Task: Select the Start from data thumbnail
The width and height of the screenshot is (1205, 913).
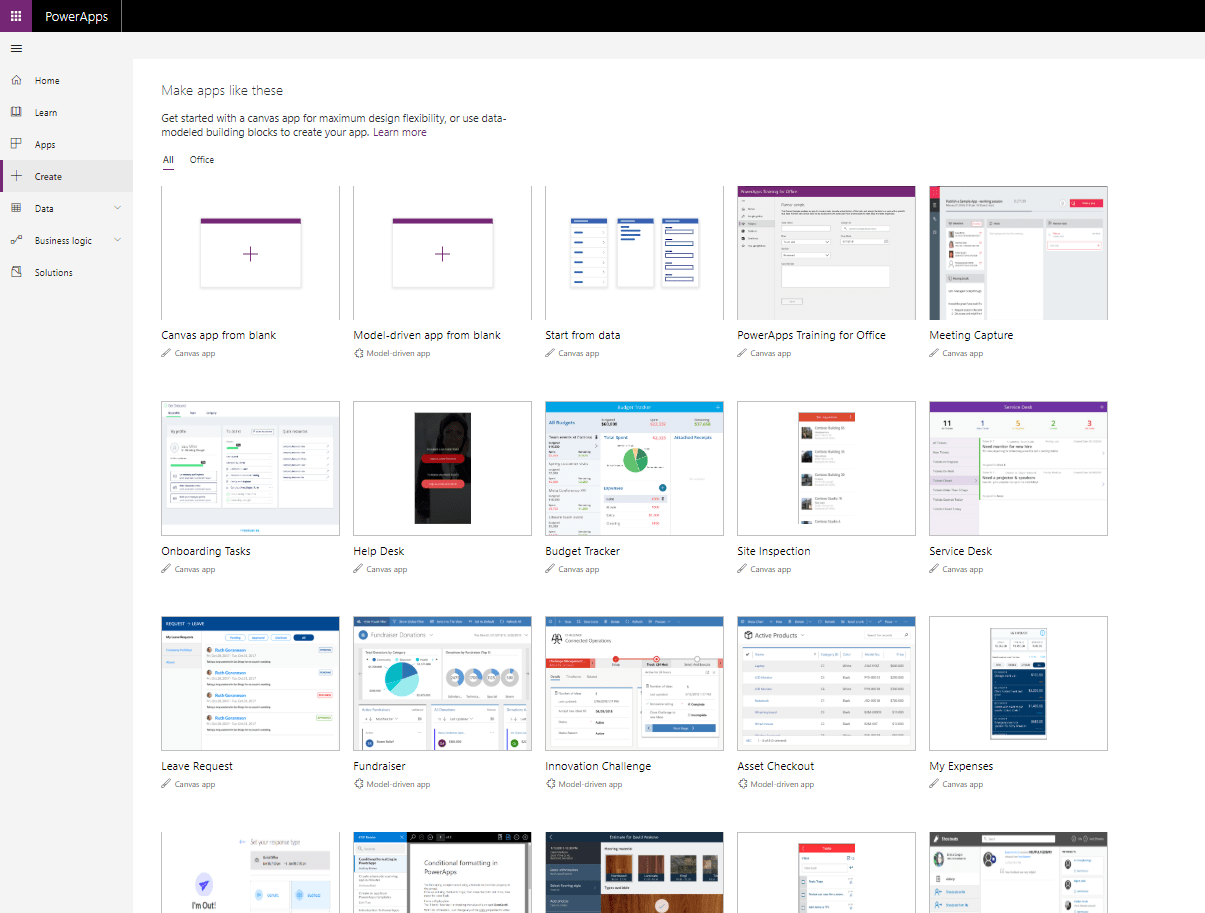Action: pos(634,253)
